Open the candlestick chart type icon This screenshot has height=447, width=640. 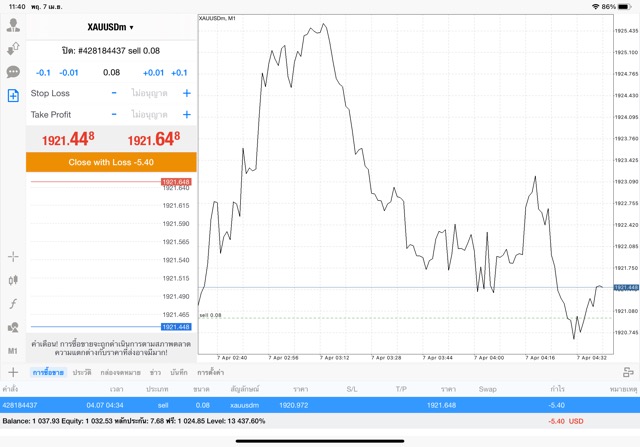13,280
